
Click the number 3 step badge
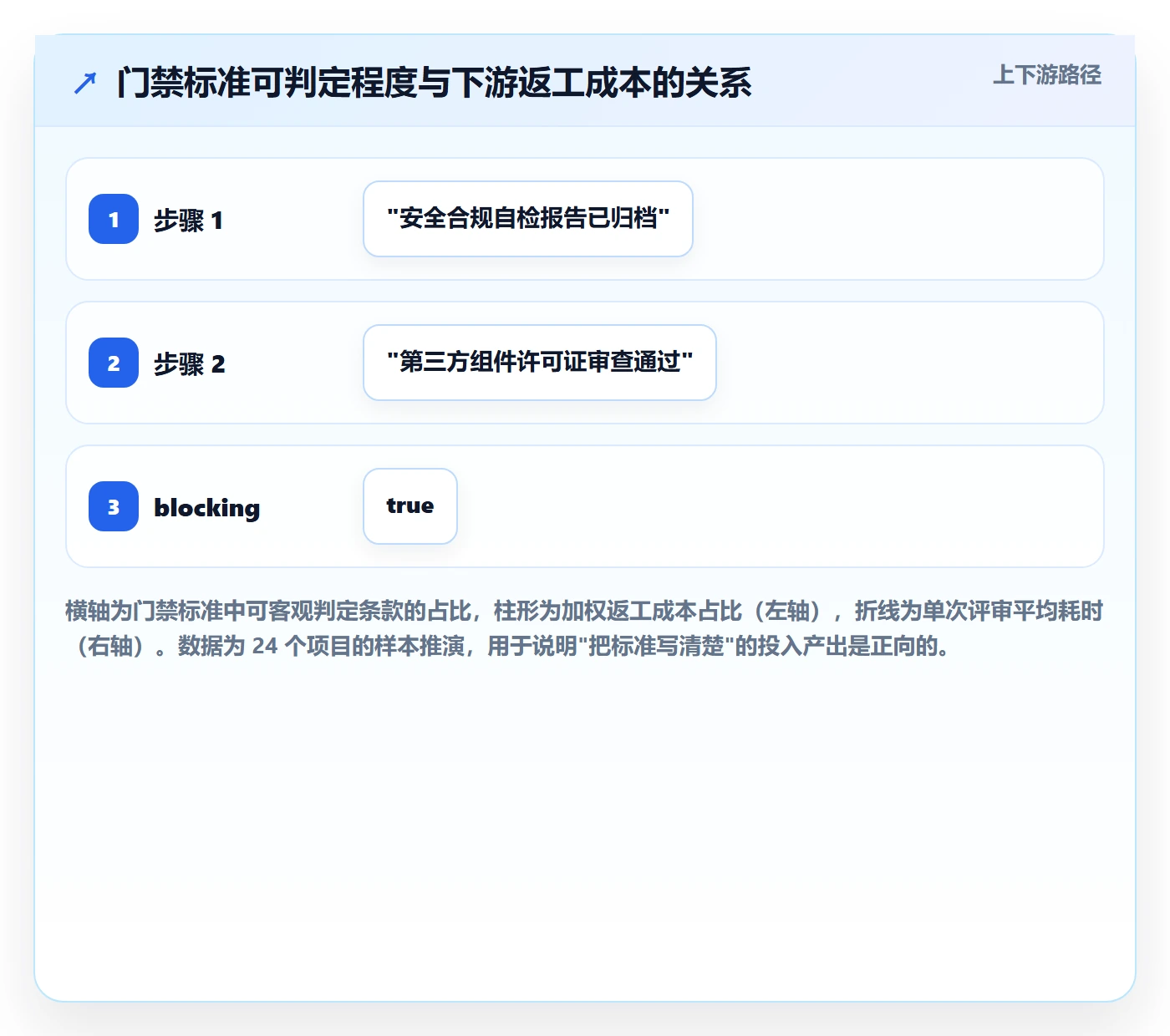114,506
